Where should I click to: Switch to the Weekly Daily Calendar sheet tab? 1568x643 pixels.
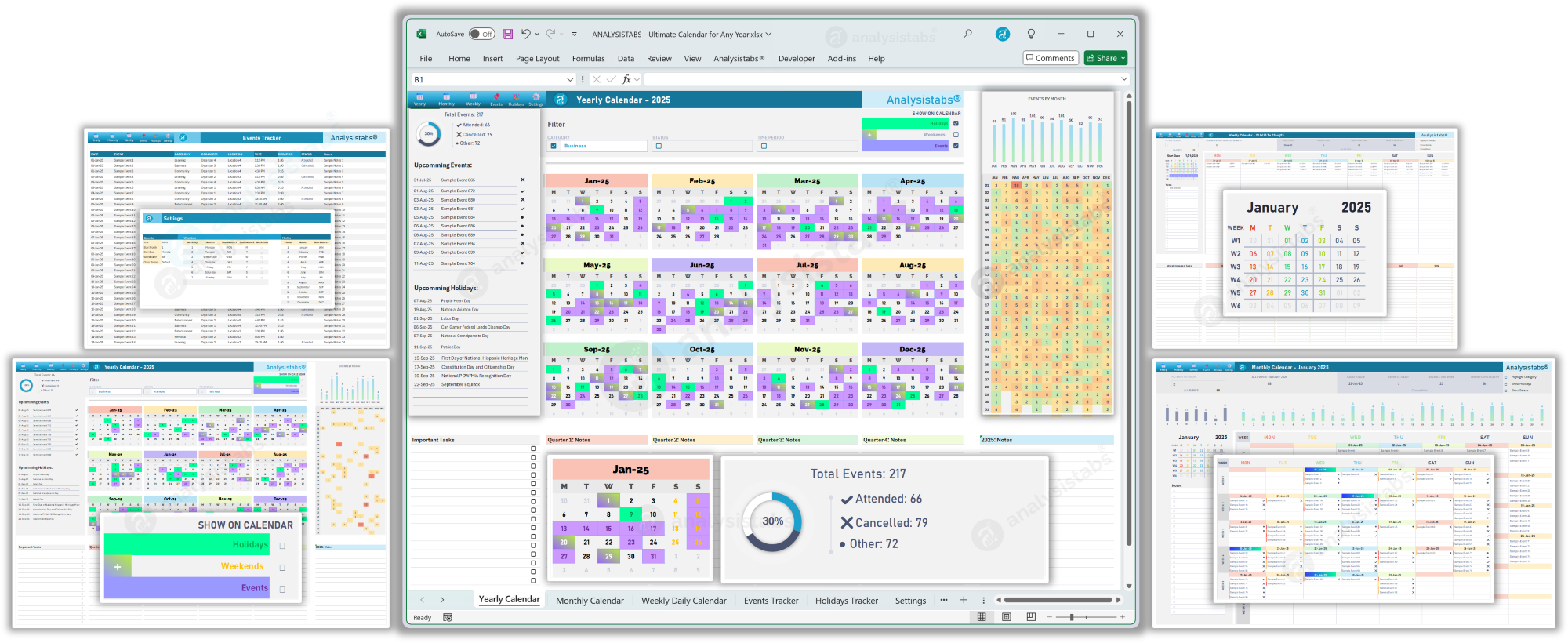coord(684,601)
